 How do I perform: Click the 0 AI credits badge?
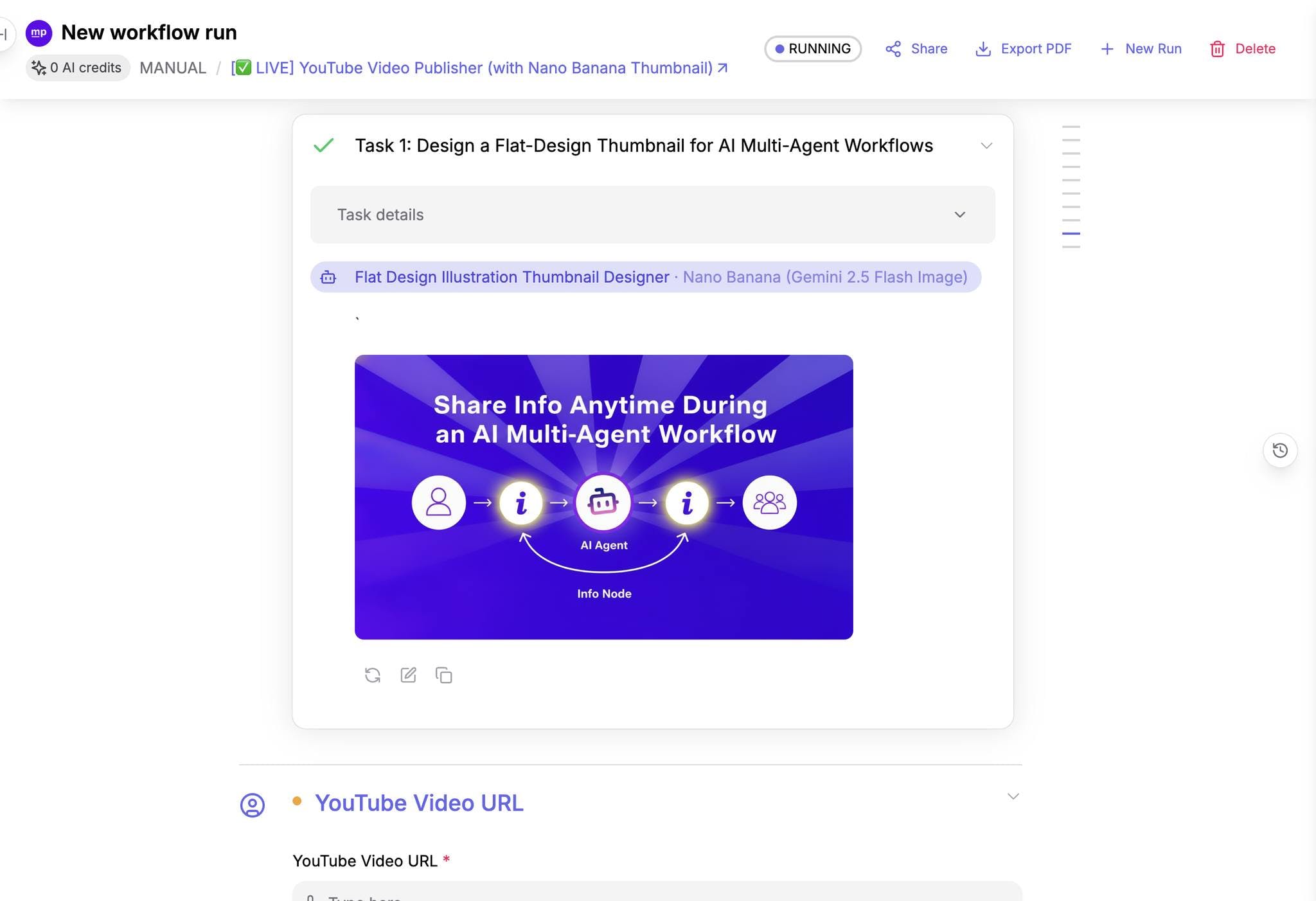78,68
